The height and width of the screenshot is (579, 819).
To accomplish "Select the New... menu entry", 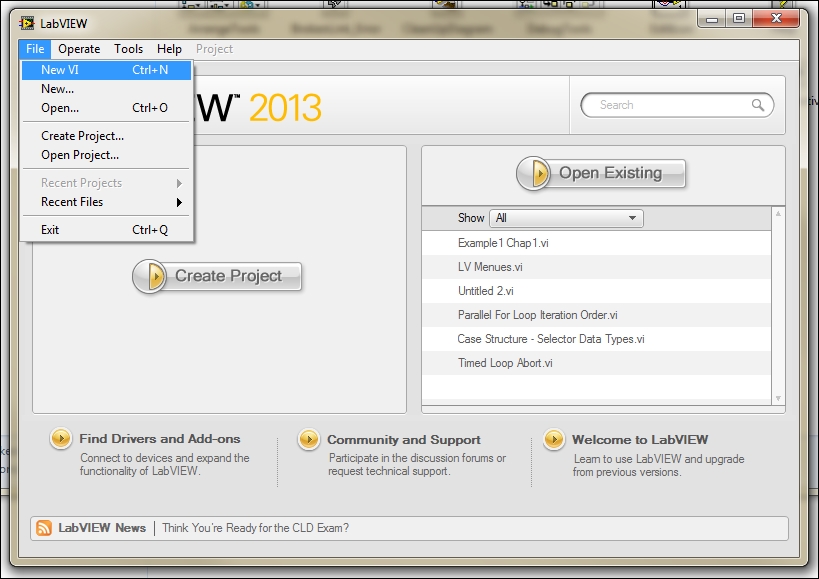I will point(106,89).
